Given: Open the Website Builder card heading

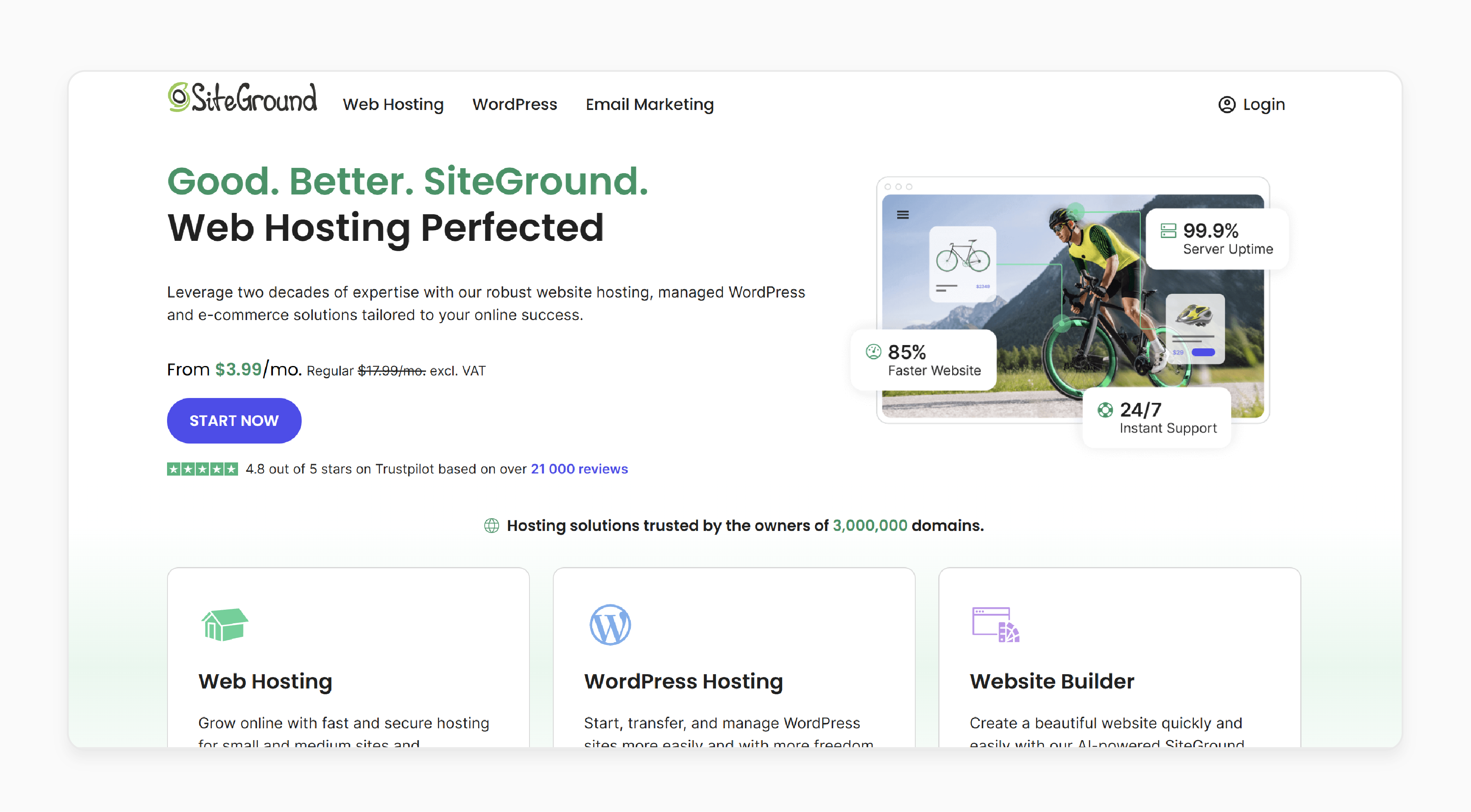Looking at the screenshot, I should click(1052, 681).
